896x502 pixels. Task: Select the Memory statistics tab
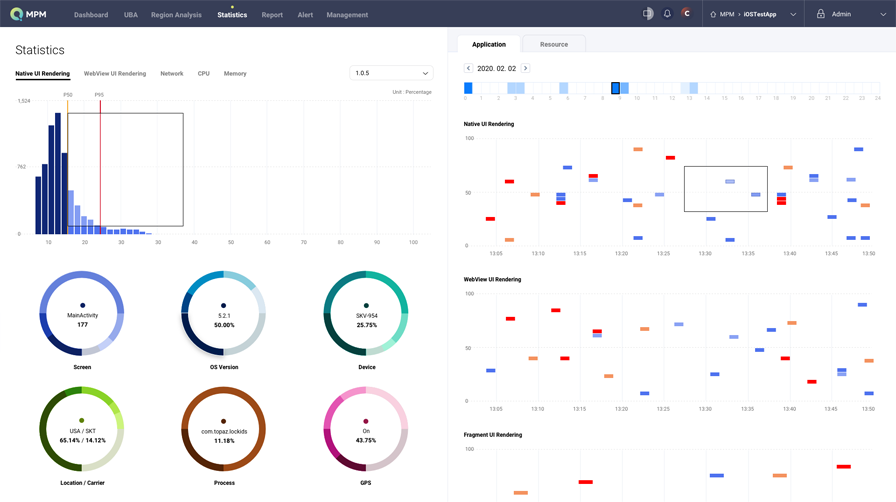coord(235,74)
